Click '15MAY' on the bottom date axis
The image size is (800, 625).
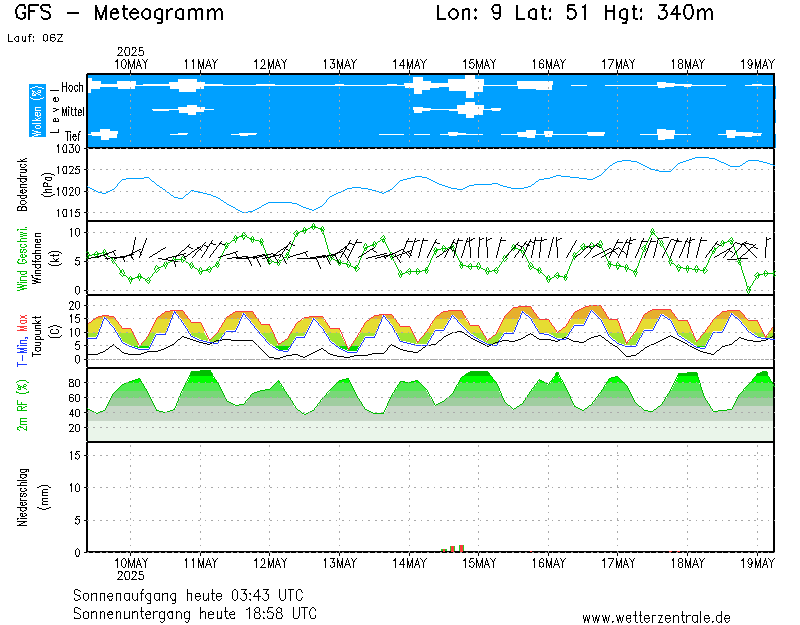[x=479, y=563]
